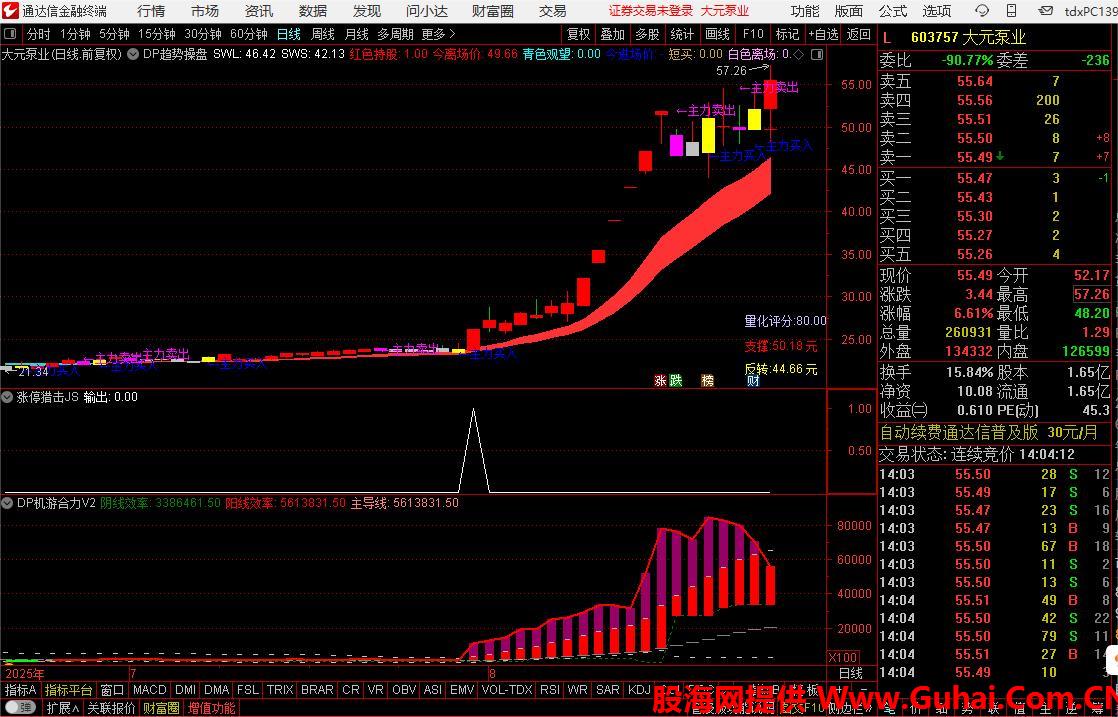
Task: Switch to the 1分钟 period tab
Action: pos(76,33)
